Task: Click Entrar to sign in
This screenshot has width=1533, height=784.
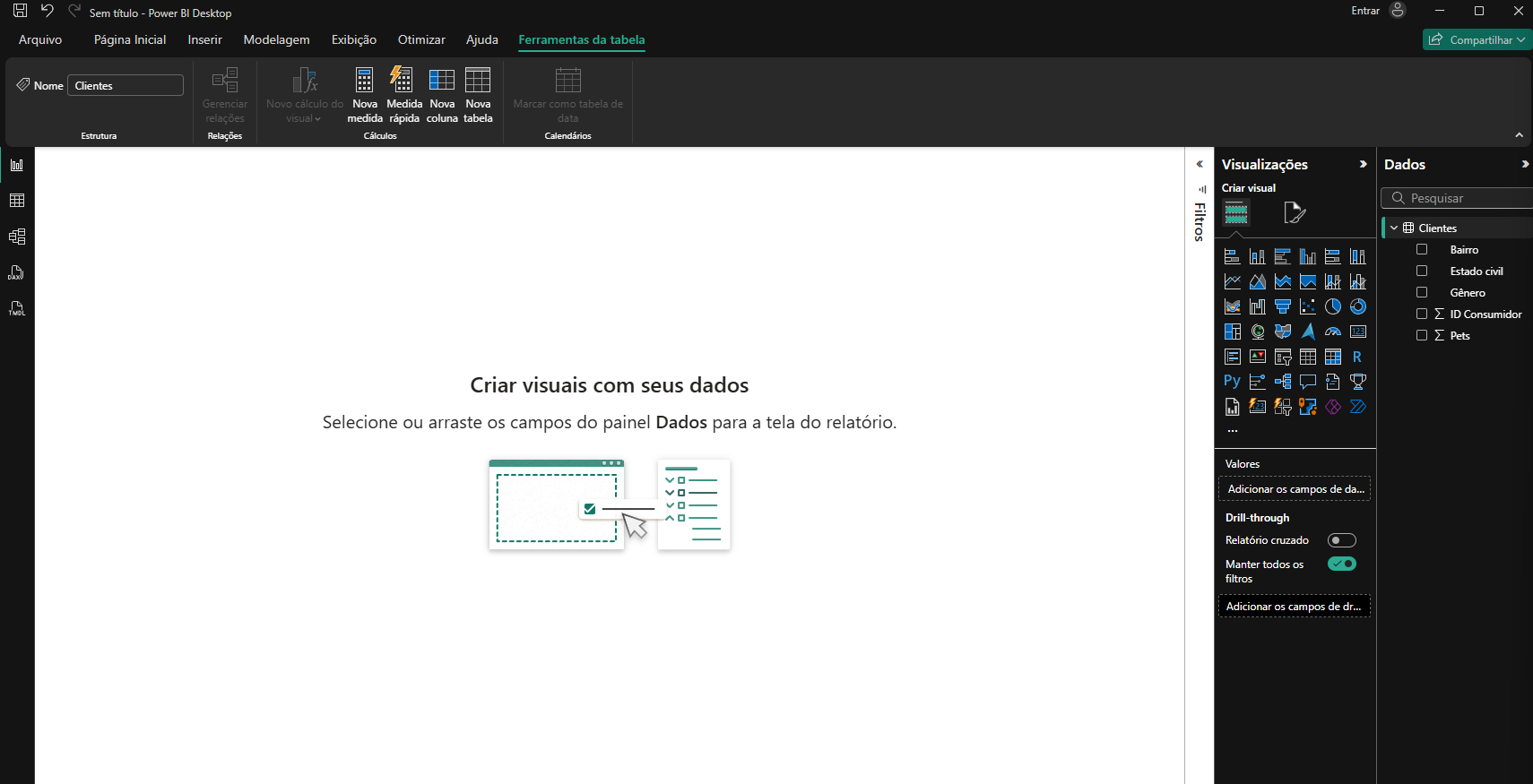Action: [1365, 11]
